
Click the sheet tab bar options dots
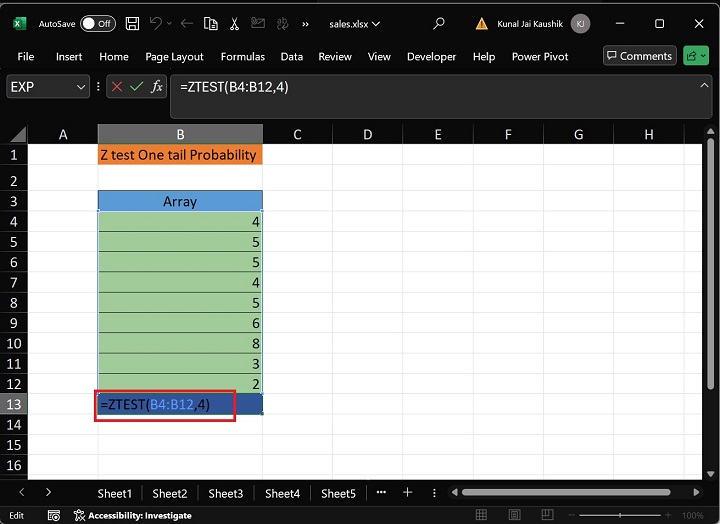click(434, 493)
